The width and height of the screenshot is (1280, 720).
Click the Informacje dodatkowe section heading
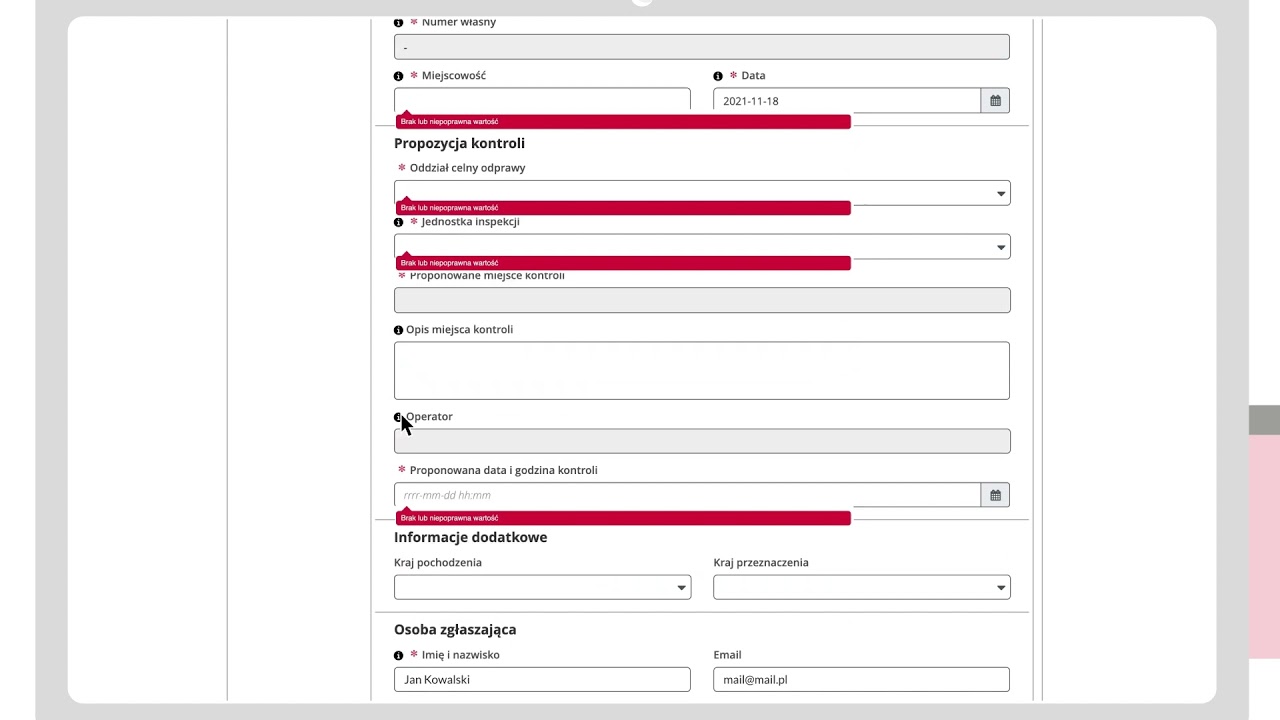(470, 537)
